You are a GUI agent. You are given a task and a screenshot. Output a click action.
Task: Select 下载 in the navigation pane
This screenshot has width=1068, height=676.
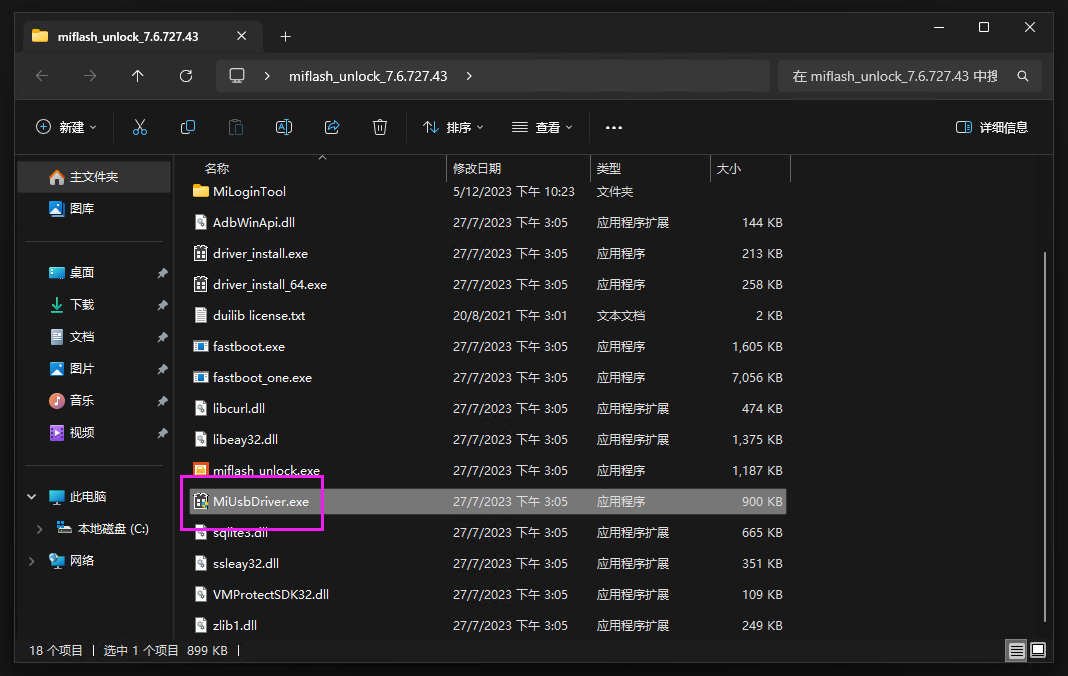82,304
